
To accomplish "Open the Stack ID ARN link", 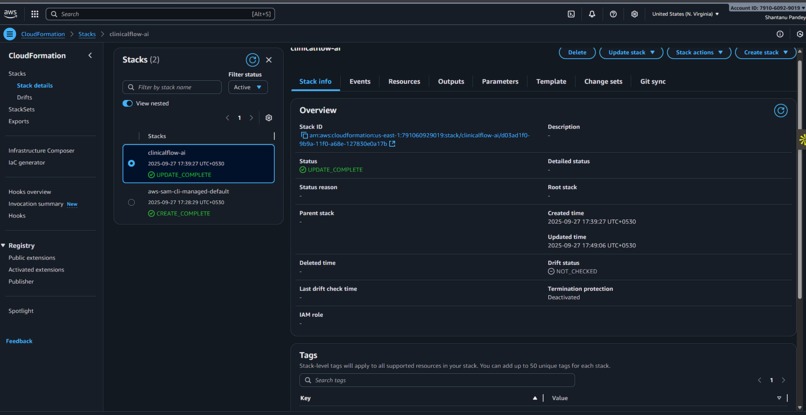I will click(415, 139).
